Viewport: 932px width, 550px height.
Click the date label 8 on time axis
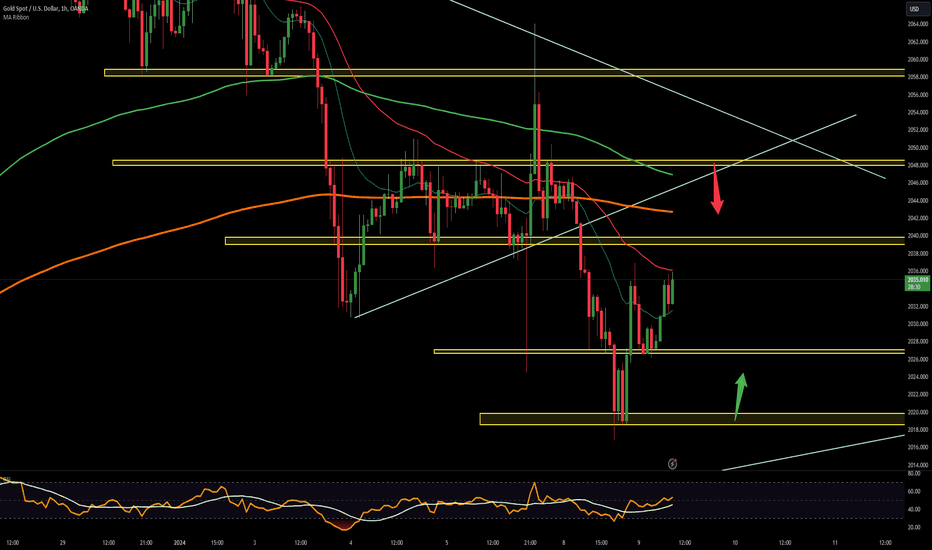tap(563, 543)
